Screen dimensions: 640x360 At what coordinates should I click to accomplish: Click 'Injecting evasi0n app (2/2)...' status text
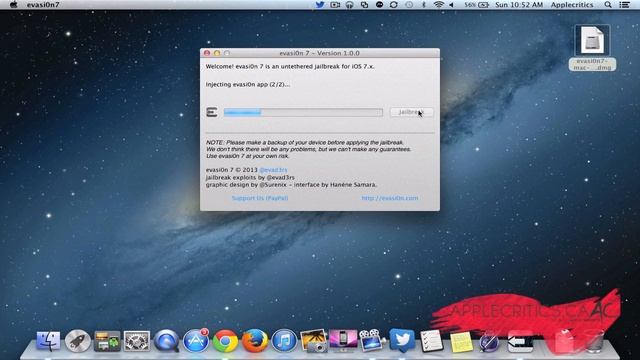[x=248, y=84]
